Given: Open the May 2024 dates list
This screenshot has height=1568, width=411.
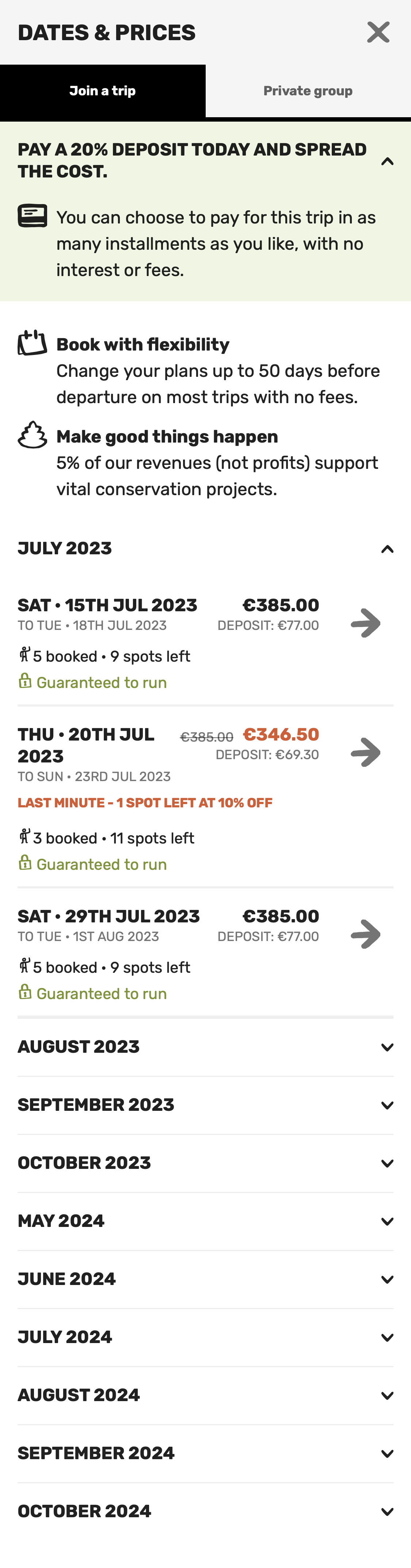Looking at the screenshot, I should pos(387,1221).
